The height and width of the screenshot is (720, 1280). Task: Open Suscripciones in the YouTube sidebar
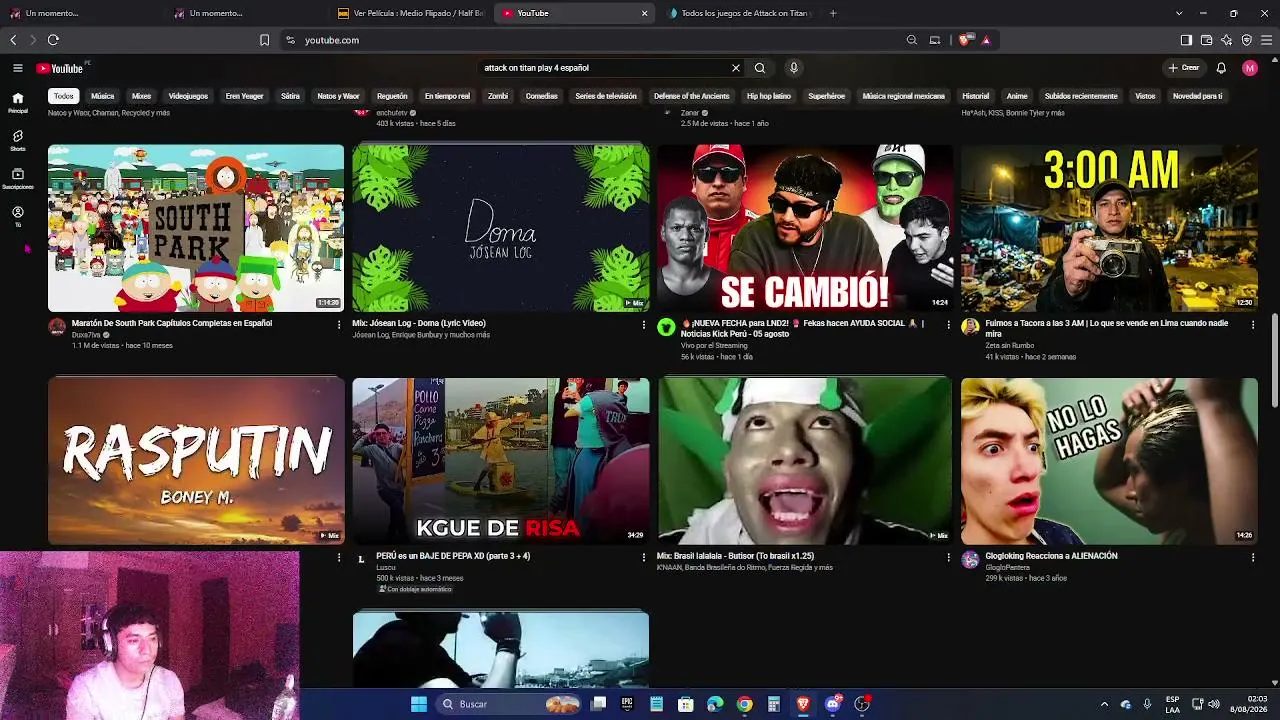18,178
